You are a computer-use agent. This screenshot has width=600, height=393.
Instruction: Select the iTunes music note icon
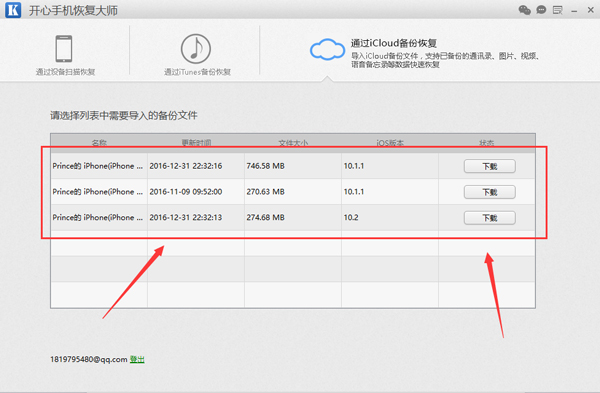pos(196,49)
